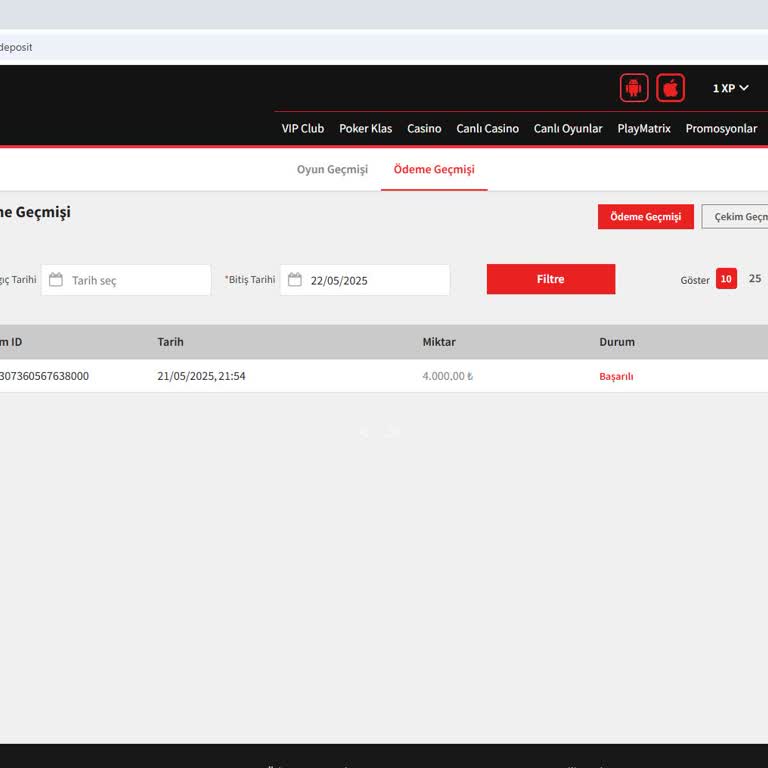The image size is (768, 768).
Task: Click the end date field showing 22/05/2025
Action: tap(365, 280)
